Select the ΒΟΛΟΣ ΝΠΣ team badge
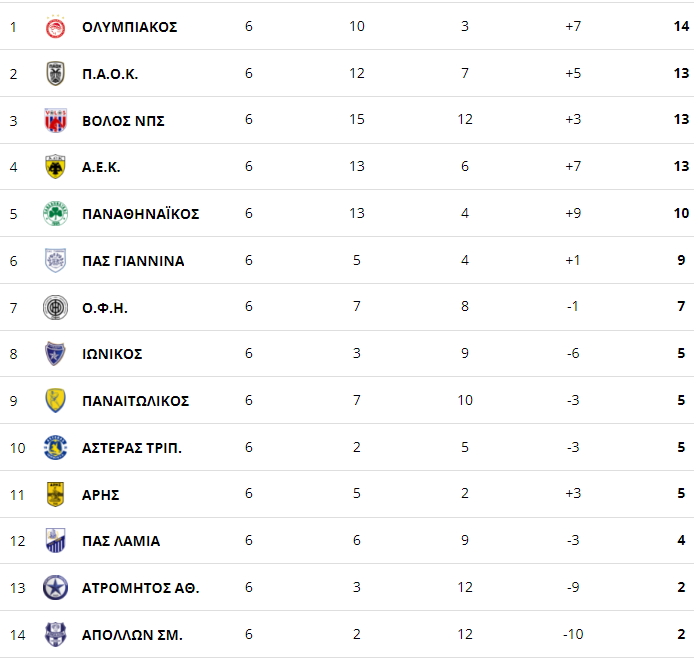694x658 pixels. pos(55,120)
